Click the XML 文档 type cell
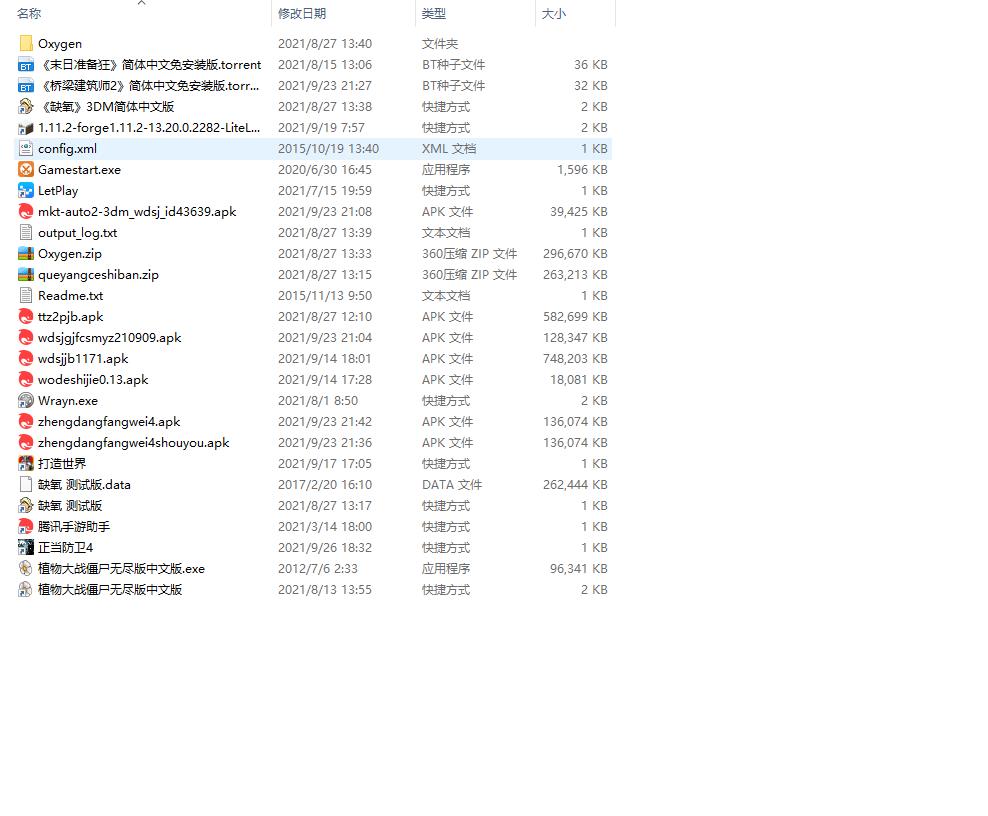Viewport: 988px width, 816px height. pos(449,149)
